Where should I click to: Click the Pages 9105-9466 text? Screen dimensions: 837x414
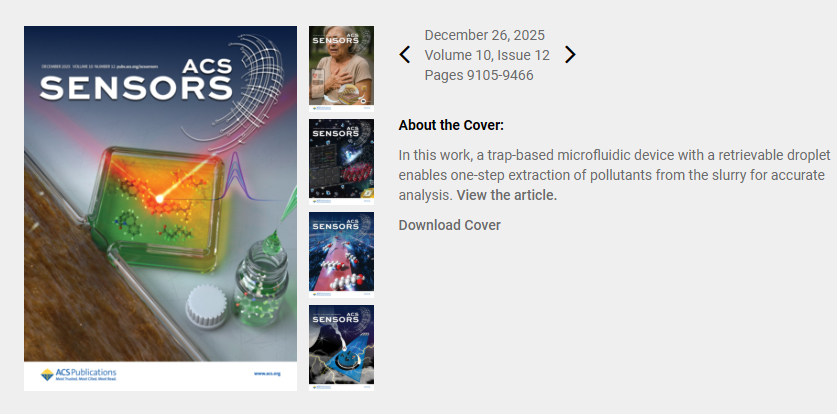pyautogui.click(x=479, y=75)
